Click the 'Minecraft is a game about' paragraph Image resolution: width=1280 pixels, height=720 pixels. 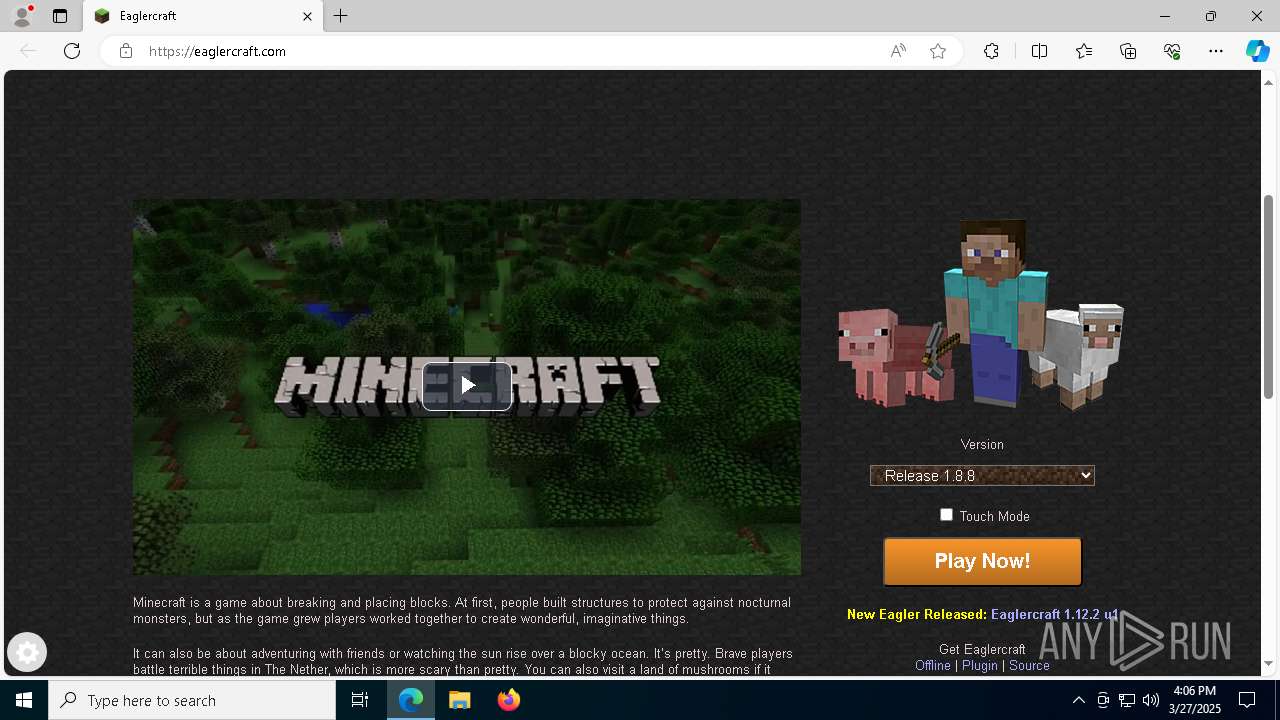[x=462, y=611]
